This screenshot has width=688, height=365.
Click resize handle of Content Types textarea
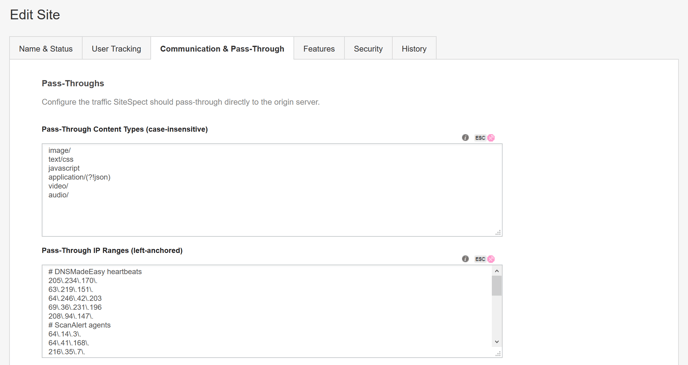[498, 233]
